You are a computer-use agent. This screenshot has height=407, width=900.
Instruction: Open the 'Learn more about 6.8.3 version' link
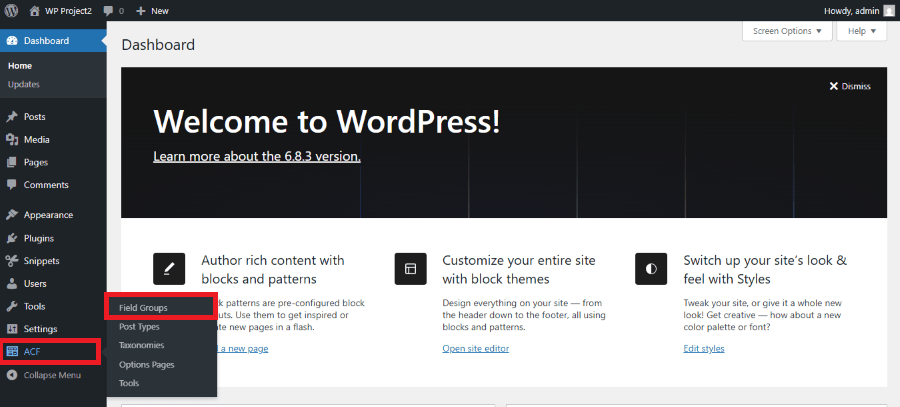pyautogui.click(x=257, y=157)
